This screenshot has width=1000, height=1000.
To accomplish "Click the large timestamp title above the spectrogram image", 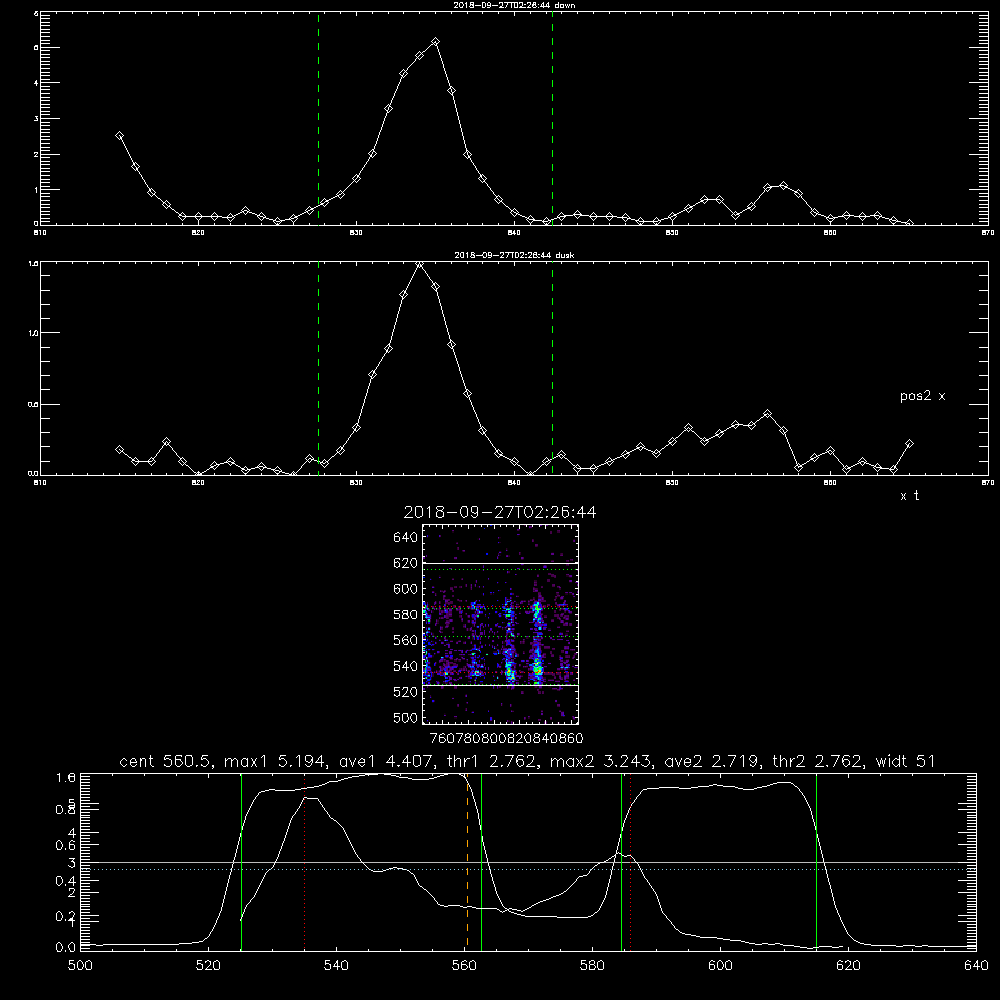I will point(500,512).
